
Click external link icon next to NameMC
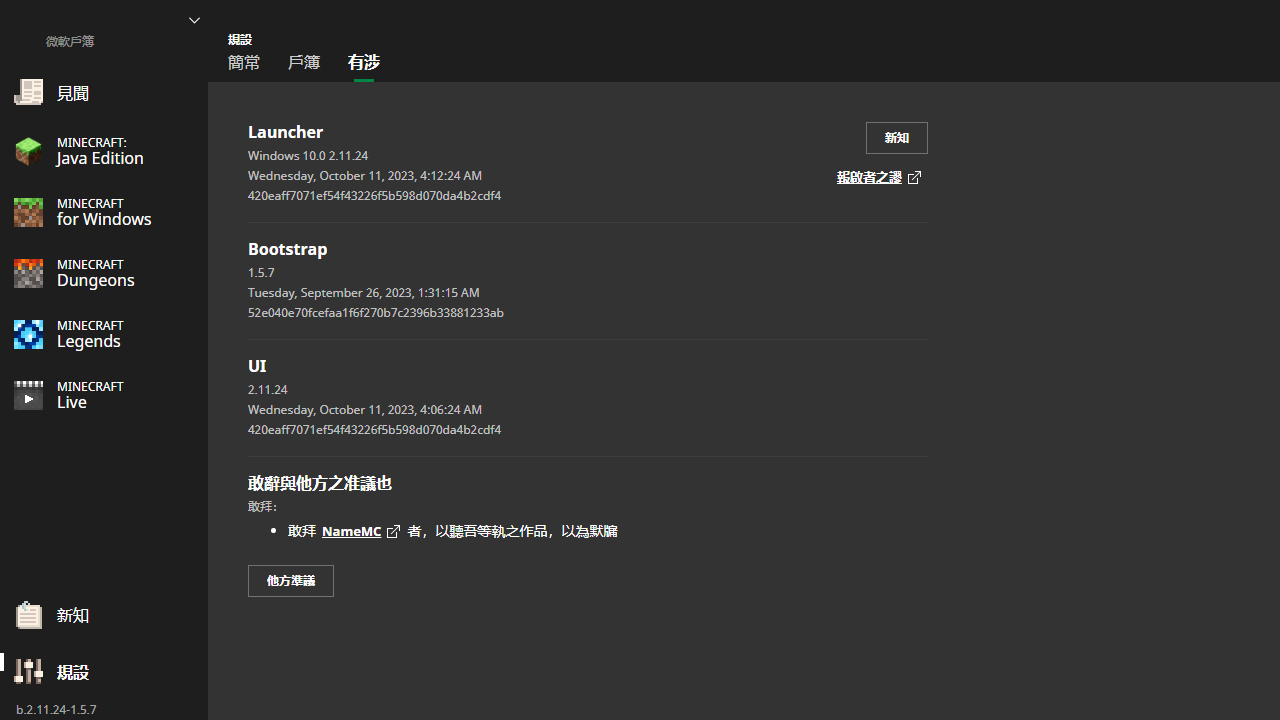pyautogui.click(x=393, y=532)
